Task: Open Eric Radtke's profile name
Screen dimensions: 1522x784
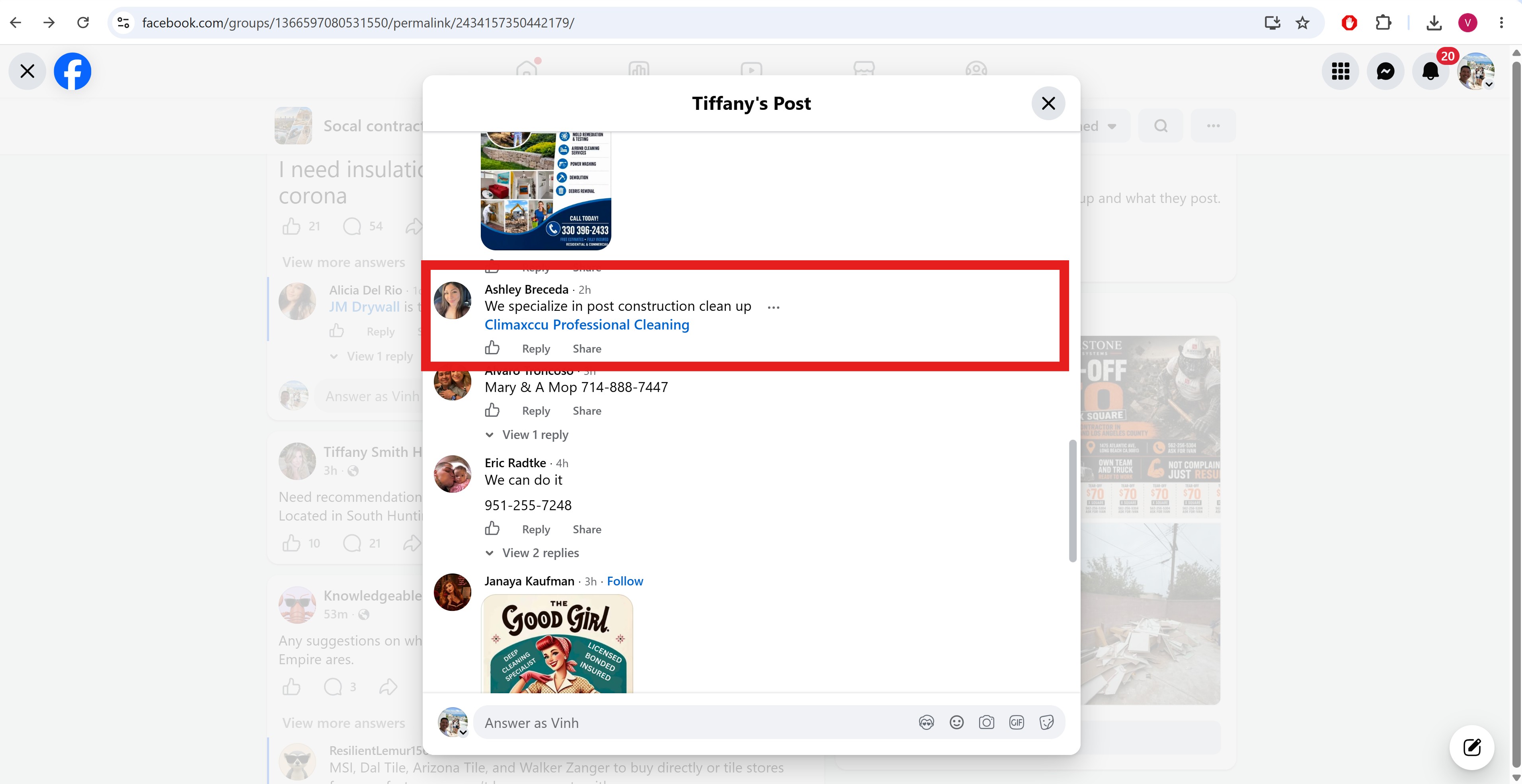Action: click(515, 463)
